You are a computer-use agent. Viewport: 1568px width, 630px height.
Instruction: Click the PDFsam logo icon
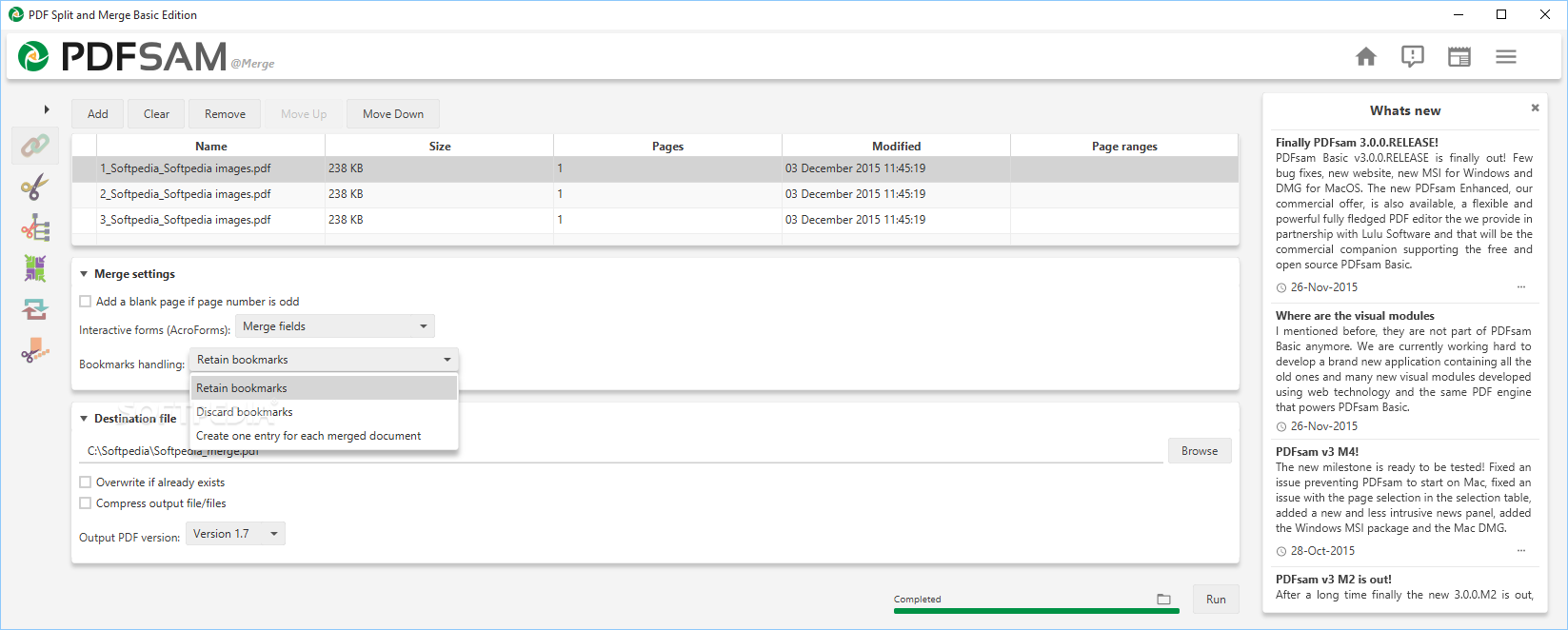click(x=33, y=57)
